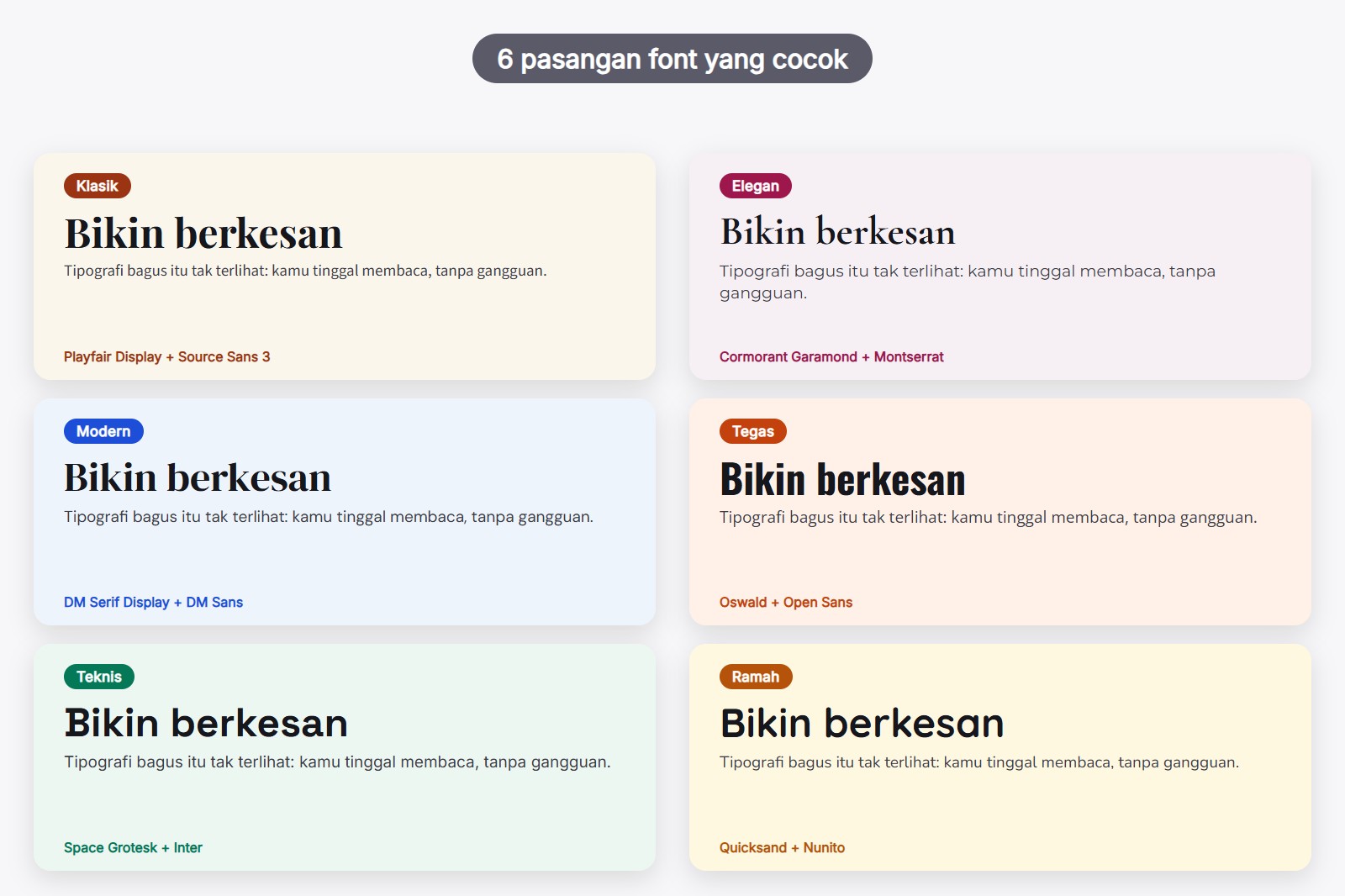1345x896 pixels.
Task: Click the Tipografi paragraph in the Modern card
Action: (329, 516)
